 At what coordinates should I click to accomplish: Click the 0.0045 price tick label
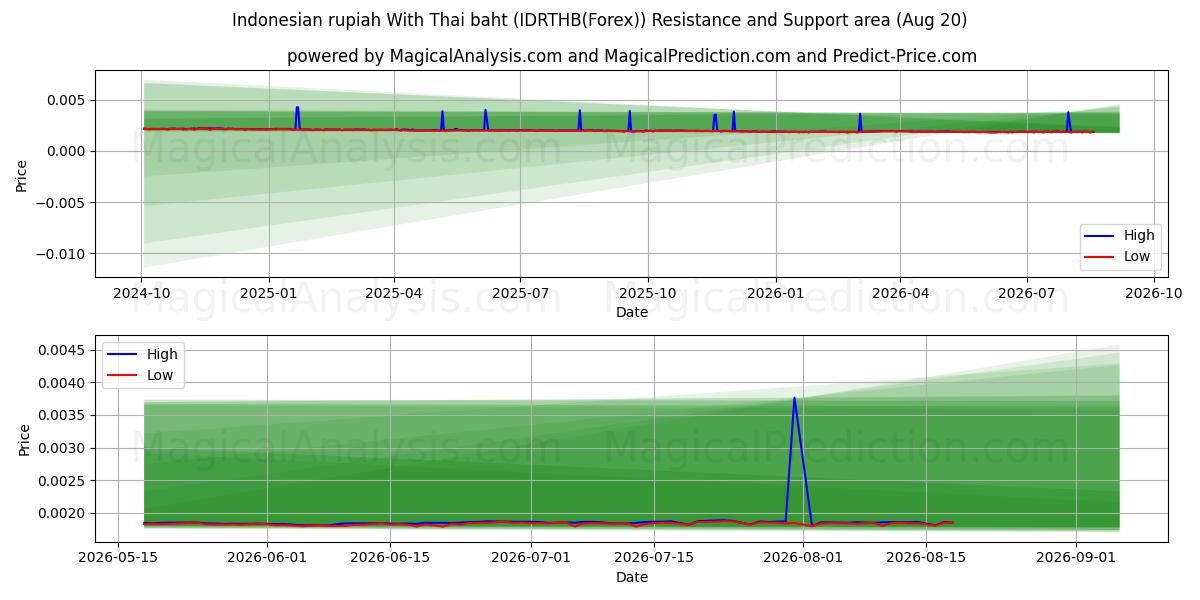click(64, 350)
